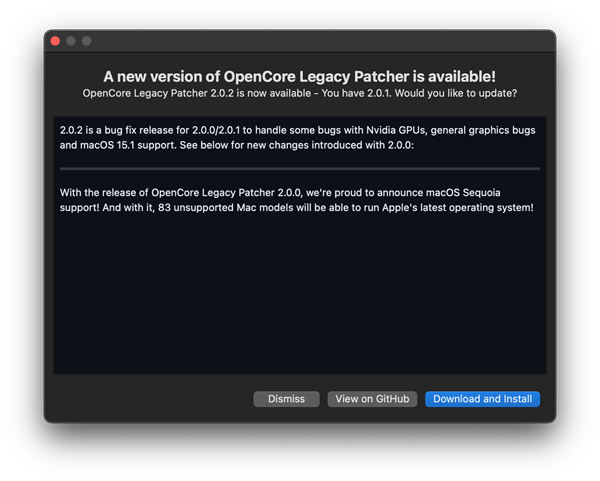Click "Would you like to update?" text
Screen dimensions: 600x481
click(459, 93)
